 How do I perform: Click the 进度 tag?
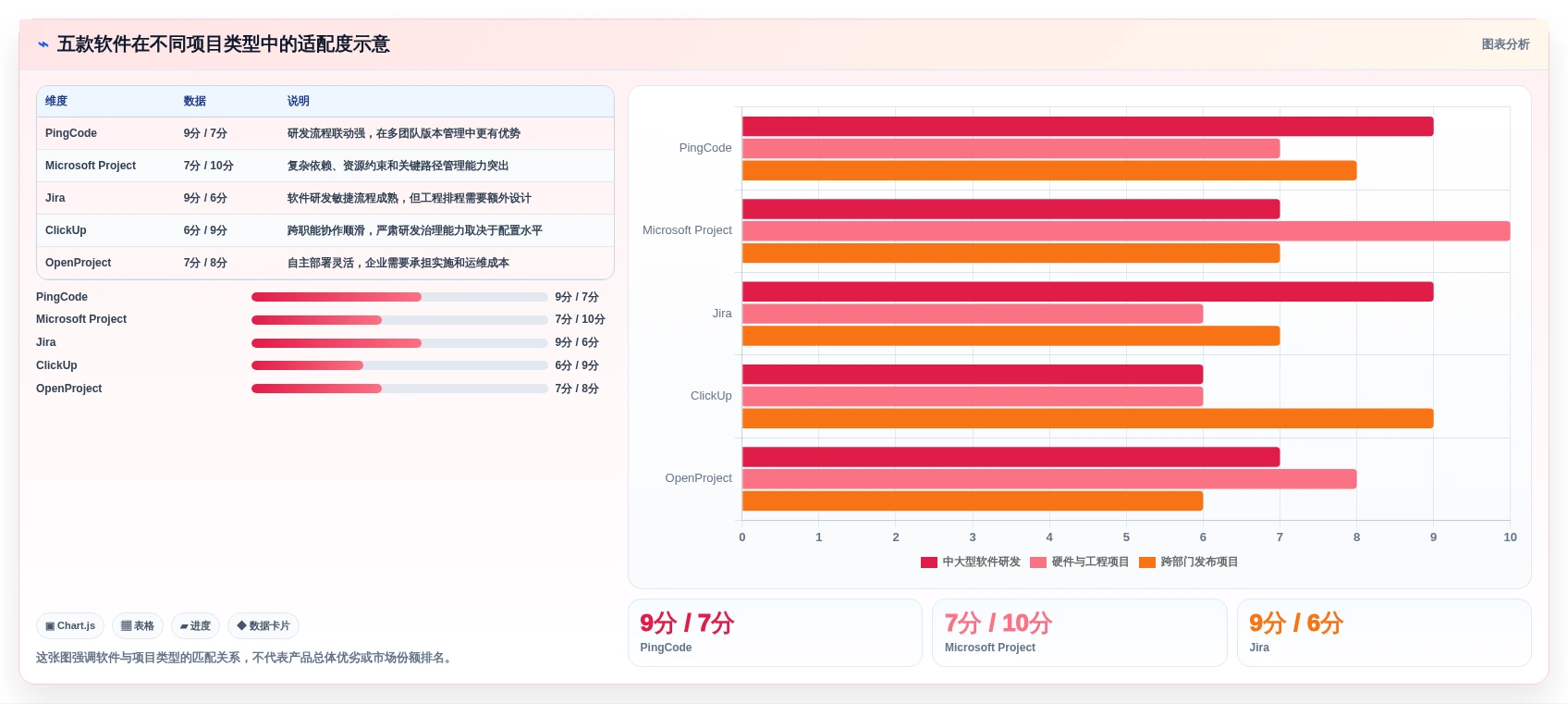click(x=195, y=626)
